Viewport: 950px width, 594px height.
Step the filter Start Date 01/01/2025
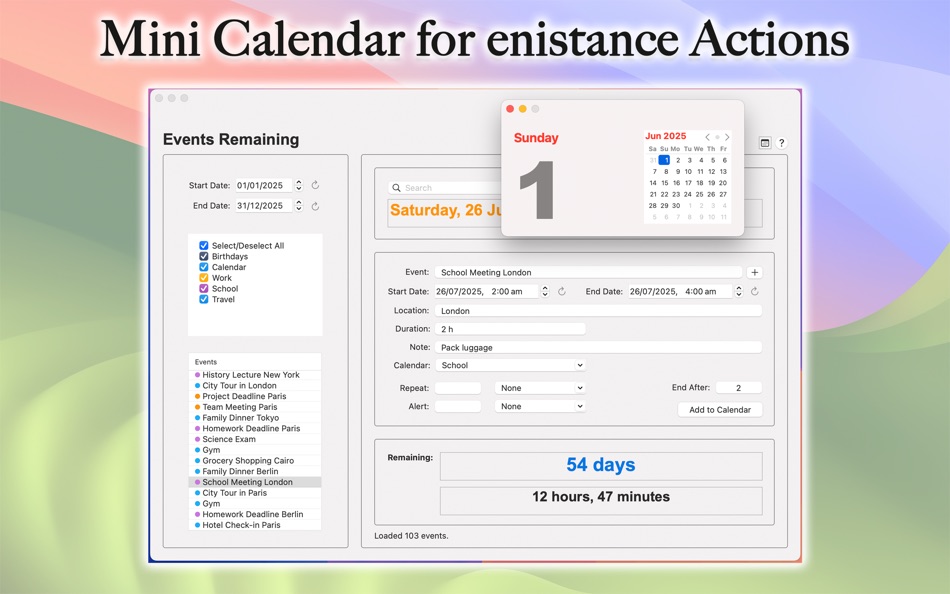299,185
